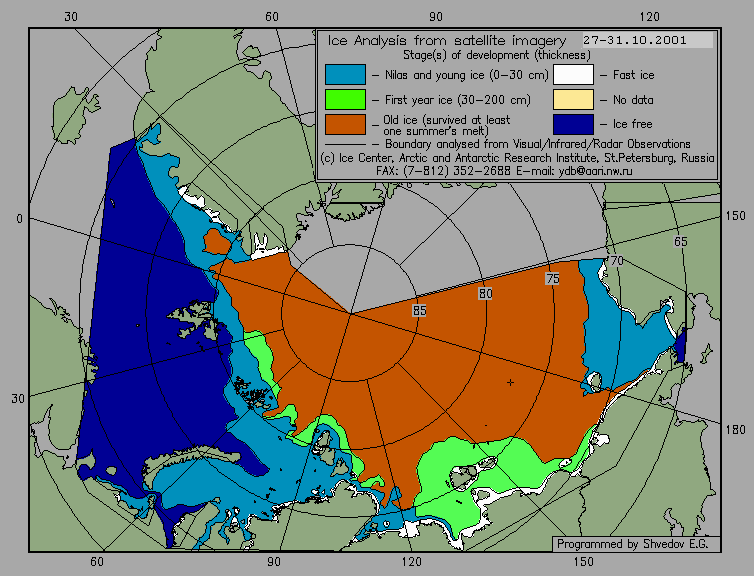The image size is (754, 576).
Task: Click the top-edge longitude label 120
Action: [650, 17]
